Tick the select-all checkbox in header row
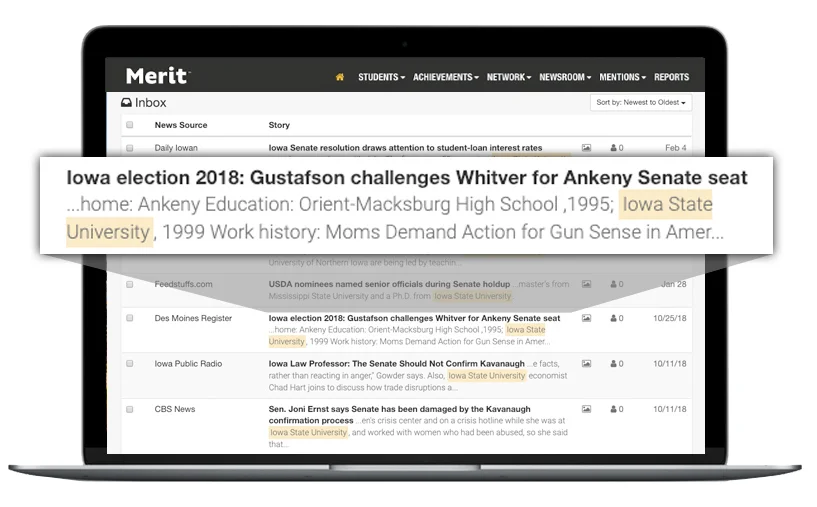 click(x=130, y=125)
